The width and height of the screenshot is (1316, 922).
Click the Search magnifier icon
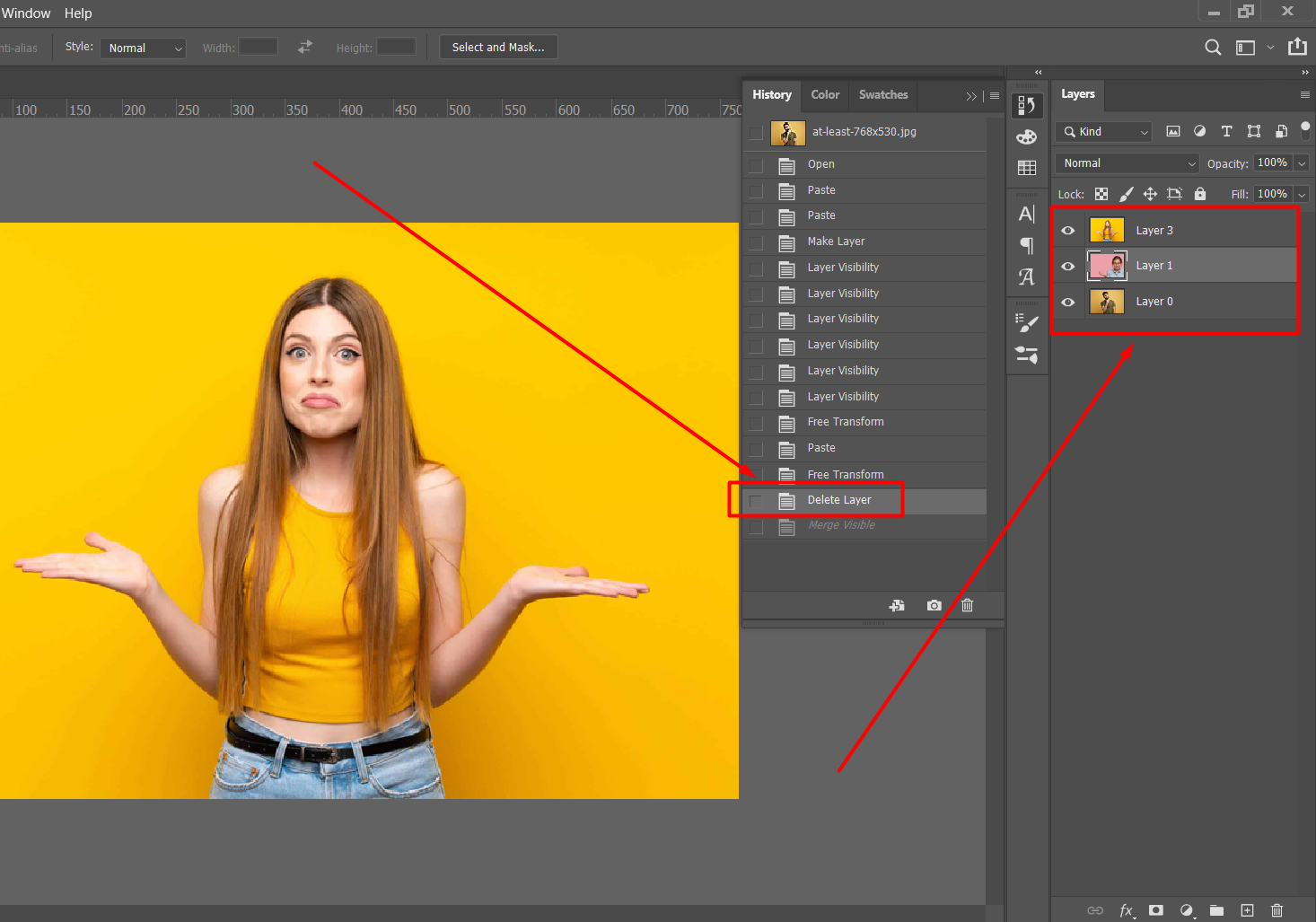coord(1213,48)
